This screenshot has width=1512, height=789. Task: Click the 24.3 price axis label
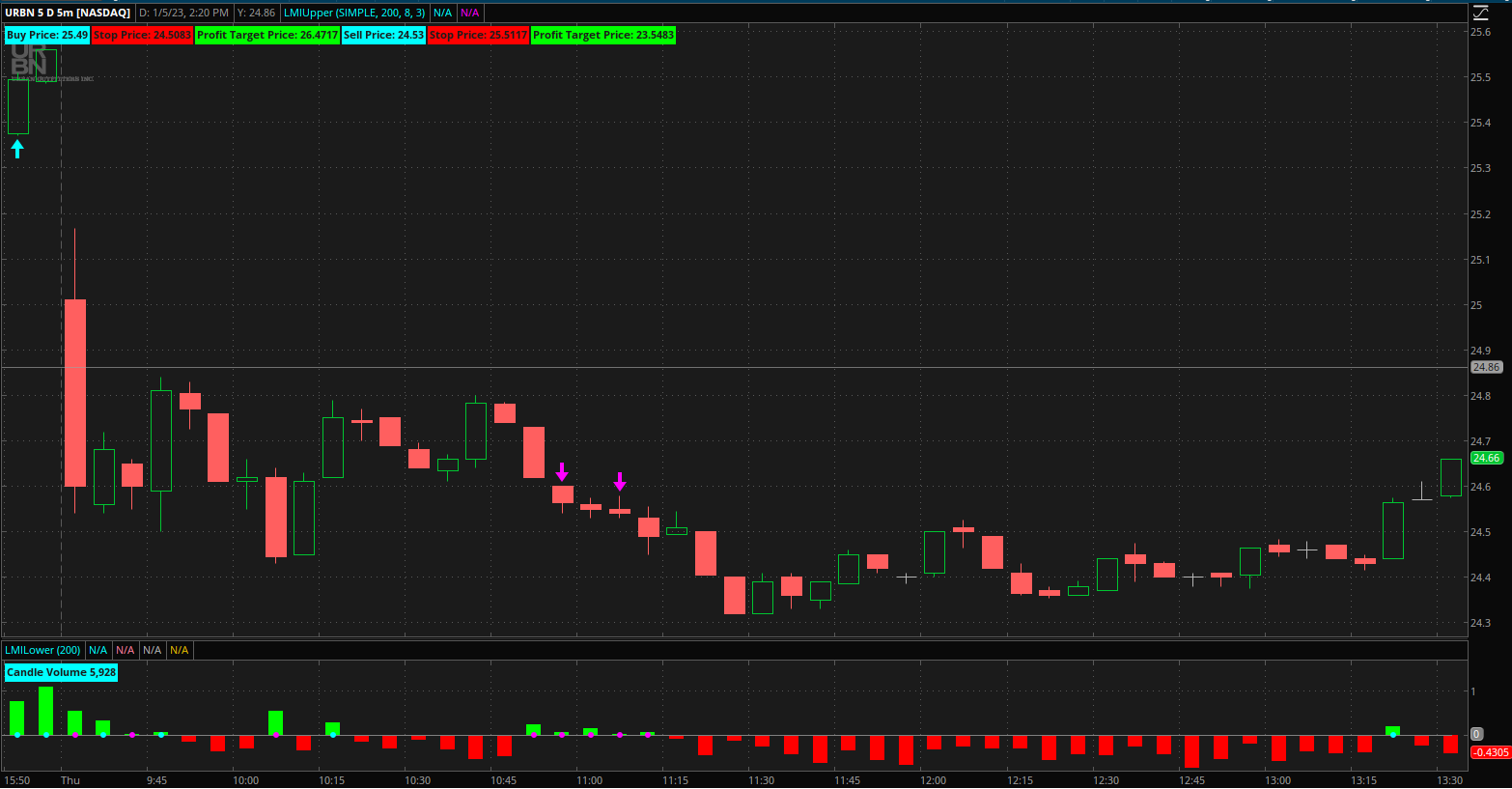pos(1480,623)
